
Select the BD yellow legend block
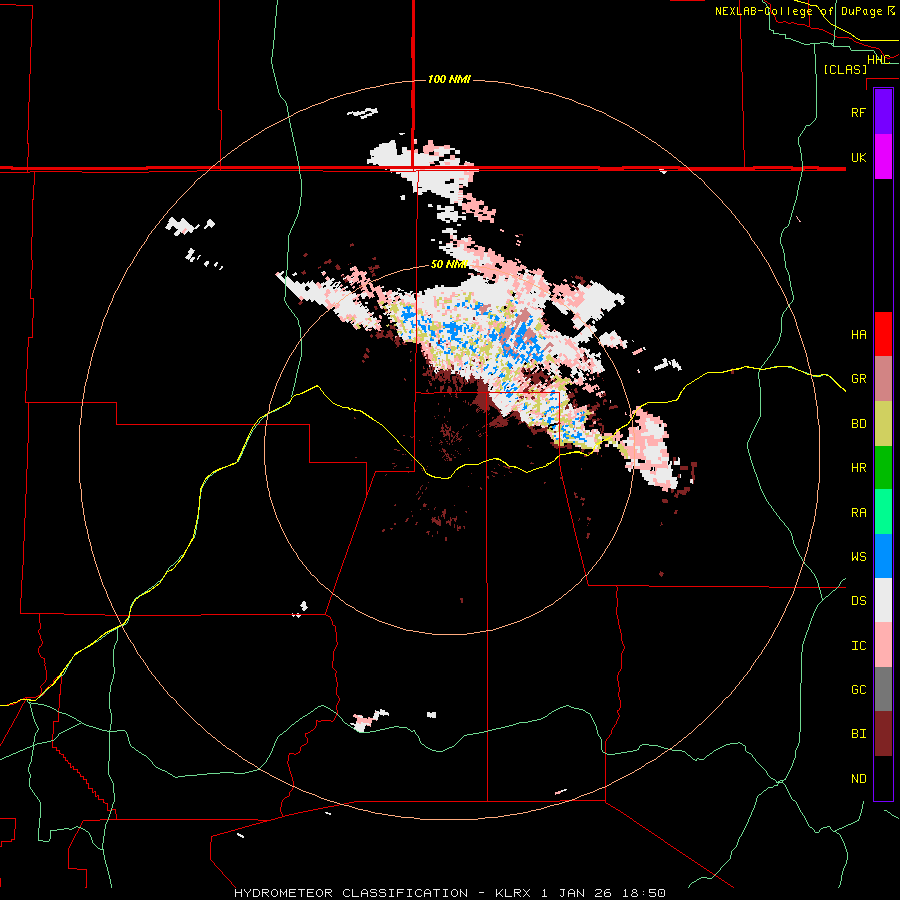point(883,424)
